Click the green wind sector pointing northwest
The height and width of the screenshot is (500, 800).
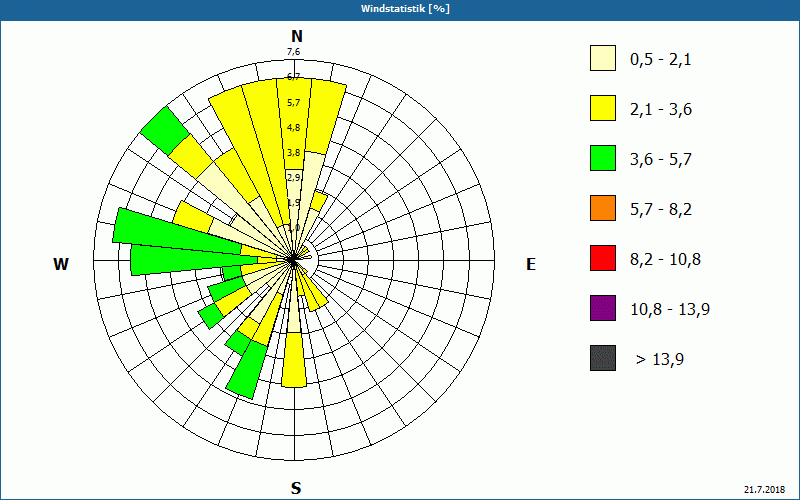(x=165, y=131)
